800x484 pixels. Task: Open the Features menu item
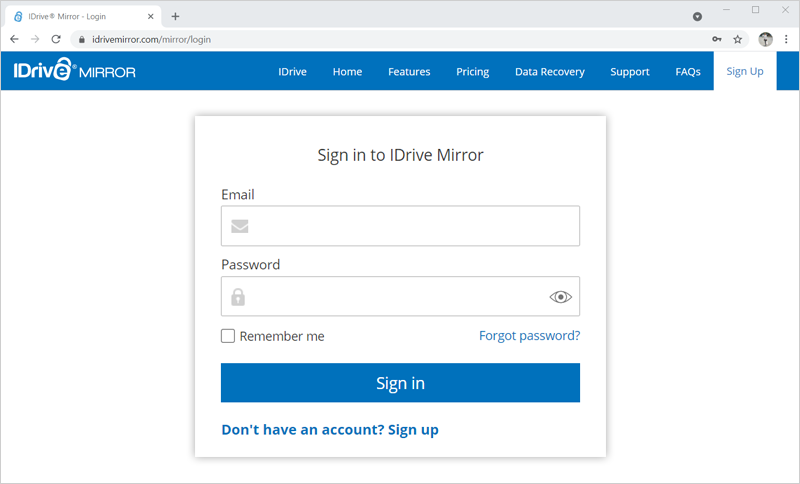coord(409,72)
